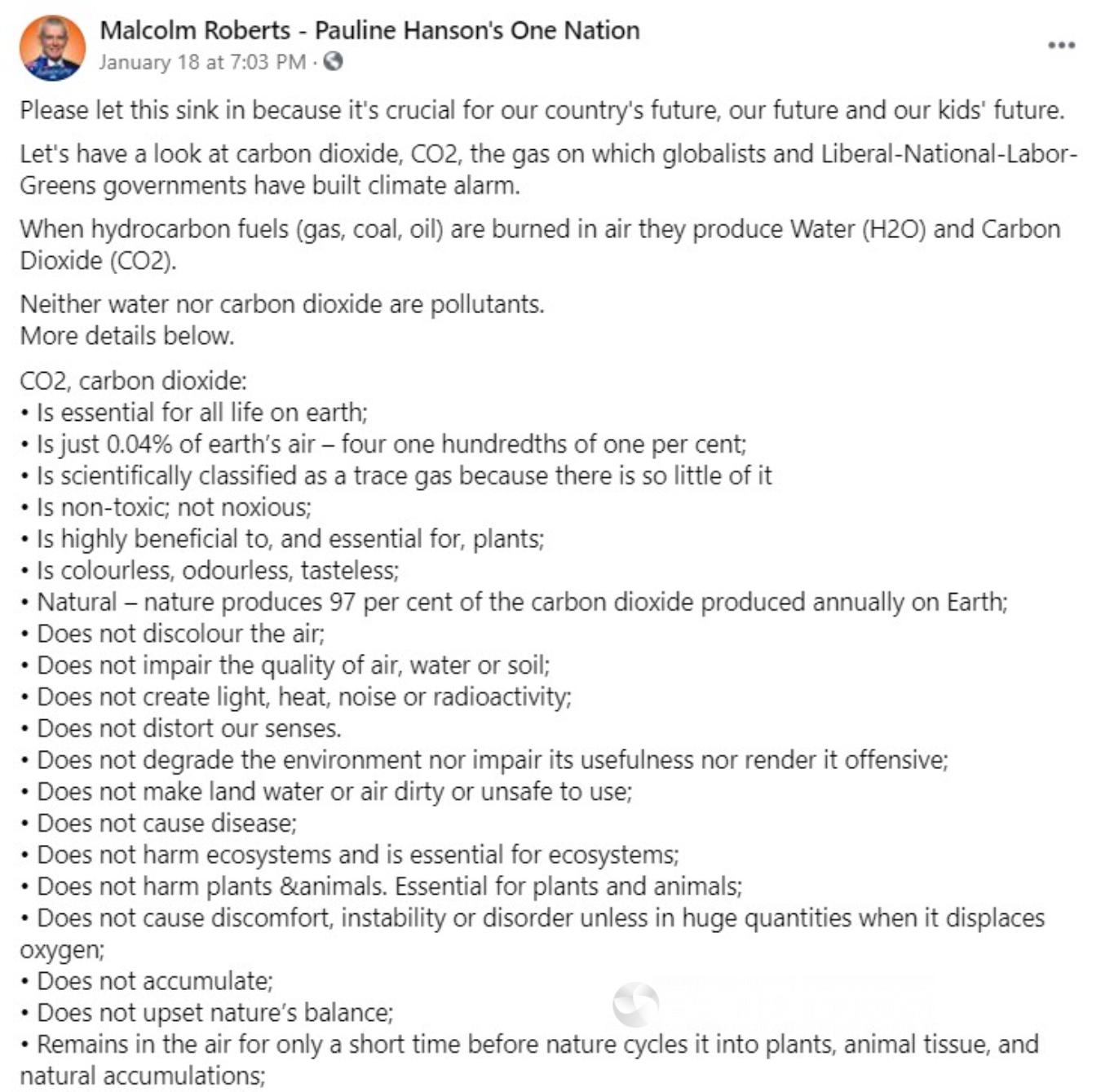Click the 'Does not upset nature's balance' bullet
This screenshot has width=1101, height=1092.
point(206,1013)
